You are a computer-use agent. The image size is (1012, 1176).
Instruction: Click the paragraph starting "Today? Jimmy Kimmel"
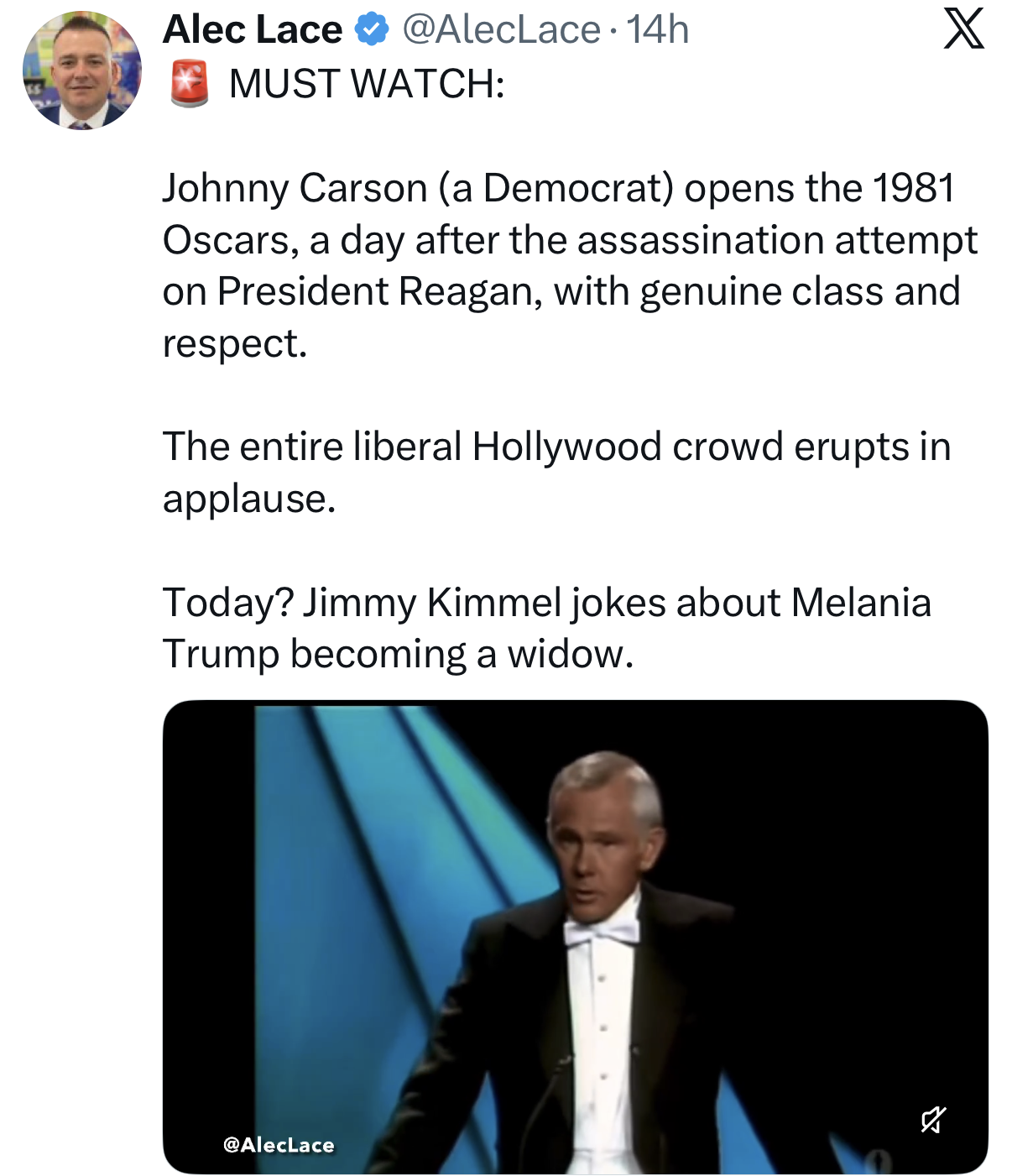[x=546, y=628]
